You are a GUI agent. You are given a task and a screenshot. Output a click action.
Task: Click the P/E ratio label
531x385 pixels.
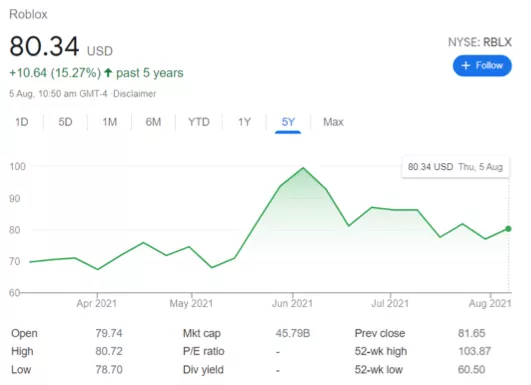[x=204, y=351]
